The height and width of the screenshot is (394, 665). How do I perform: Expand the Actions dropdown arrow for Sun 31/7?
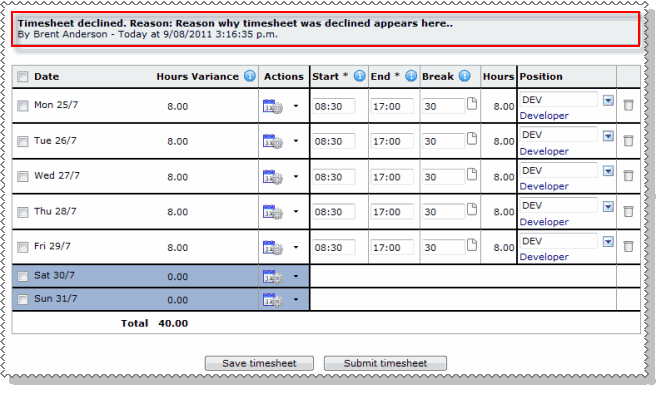[x=296, y=299]
